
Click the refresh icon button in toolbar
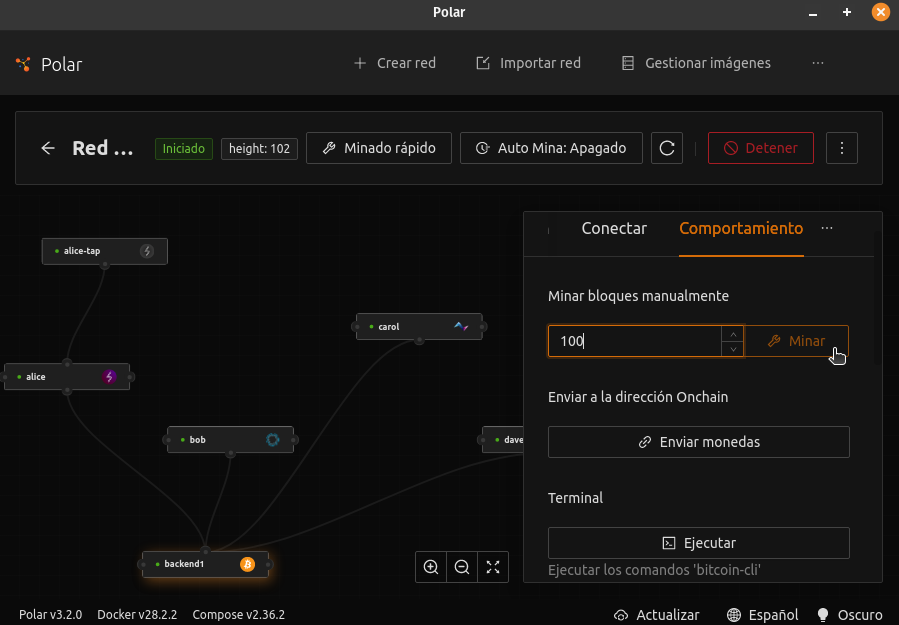[x=667, y=148]
